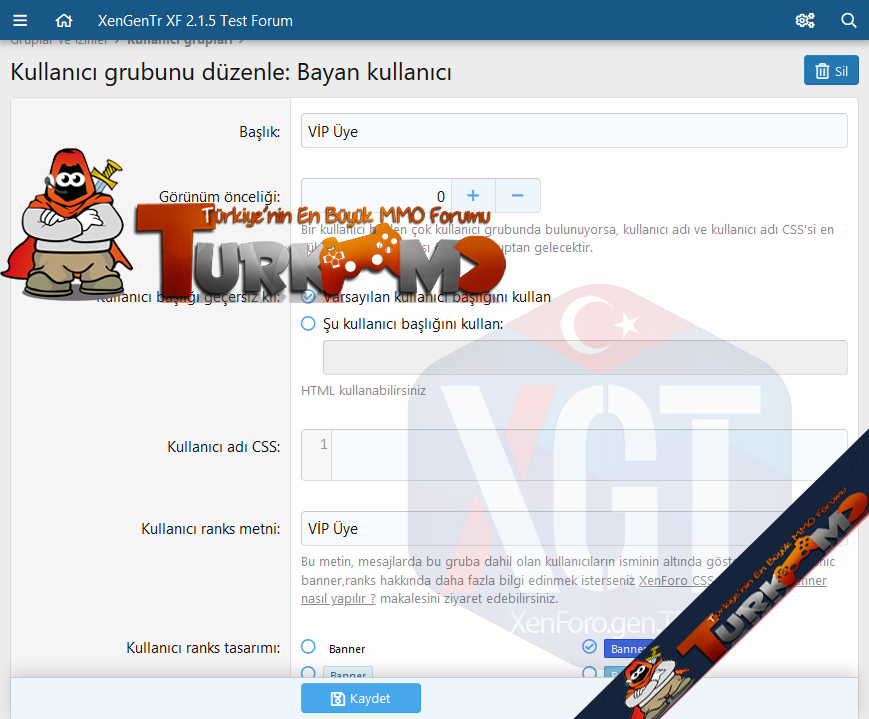Click the Kullanıcı adı CSS label
The image size is (869, 719).
coord(224,447)
